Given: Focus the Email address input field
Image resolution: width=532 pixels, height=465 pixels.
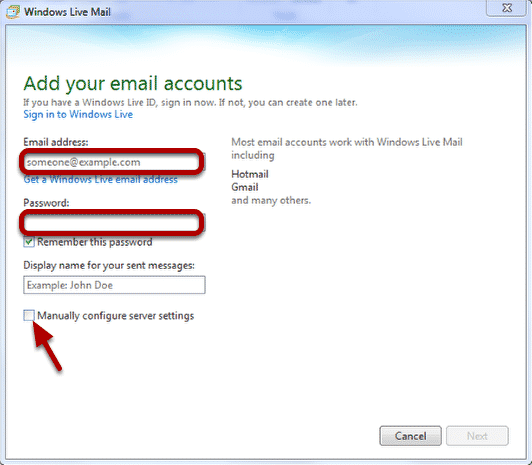Looking at the screenshot, I should (114, 162).
